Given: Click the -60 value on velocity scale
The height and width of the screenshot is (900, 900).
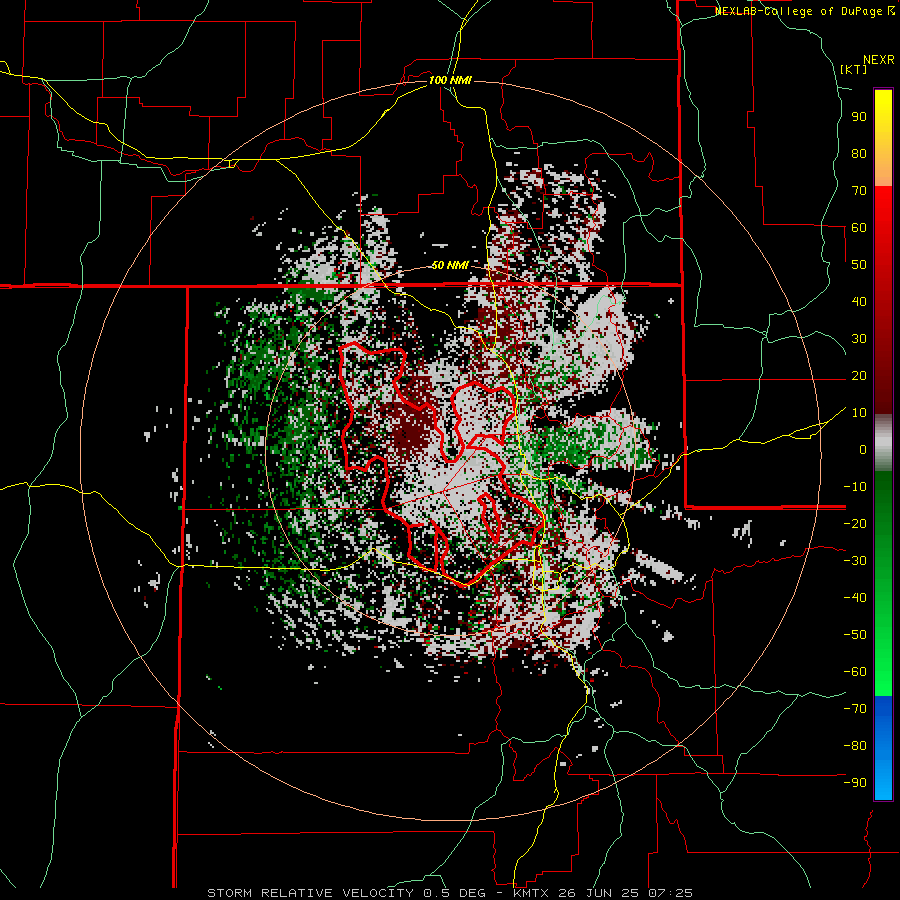Looking at the screenshot, I should click(x=855, y=672).
